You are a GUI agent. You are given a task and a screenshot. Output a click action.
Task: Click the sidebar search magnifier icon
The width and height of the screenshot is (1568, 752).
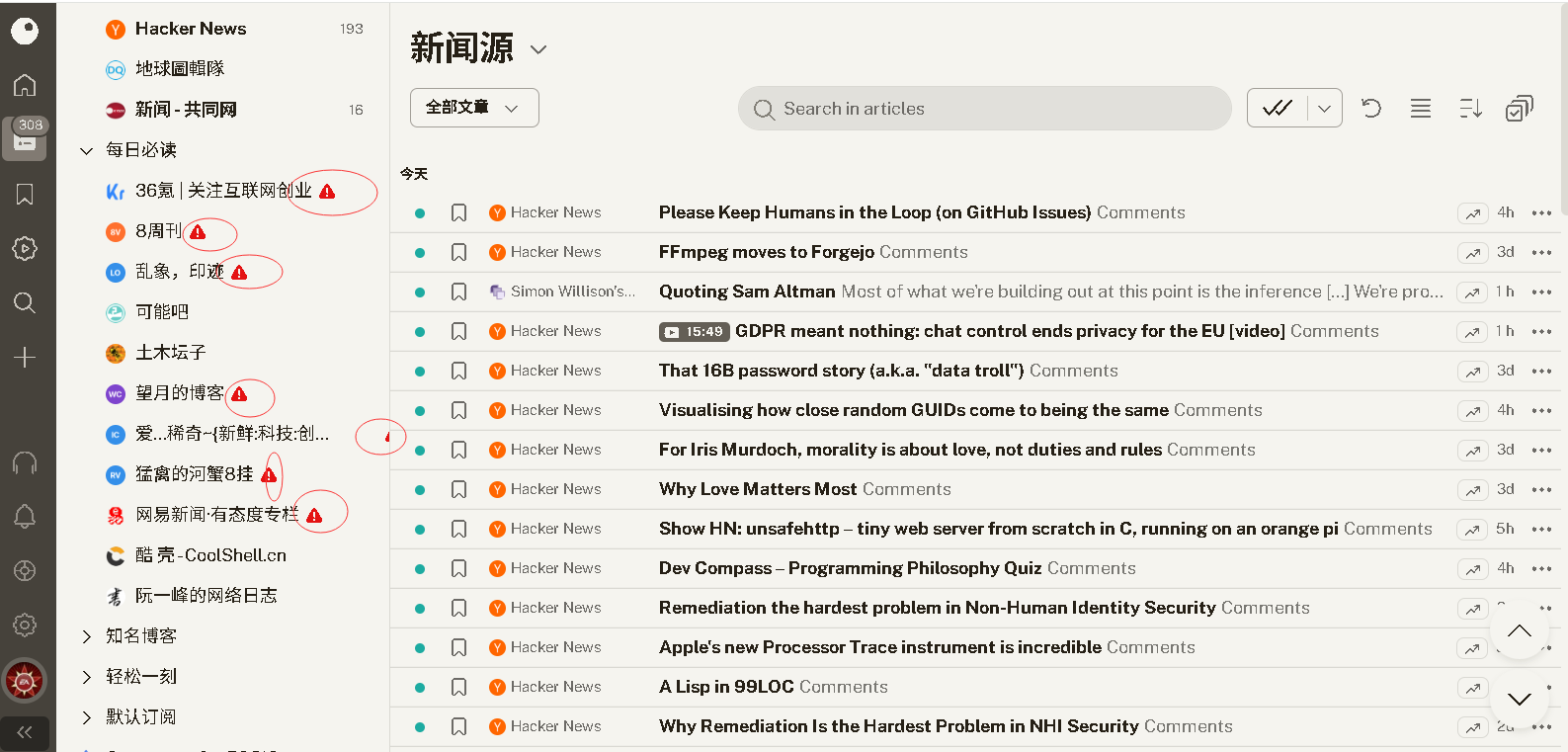[25, 302]
